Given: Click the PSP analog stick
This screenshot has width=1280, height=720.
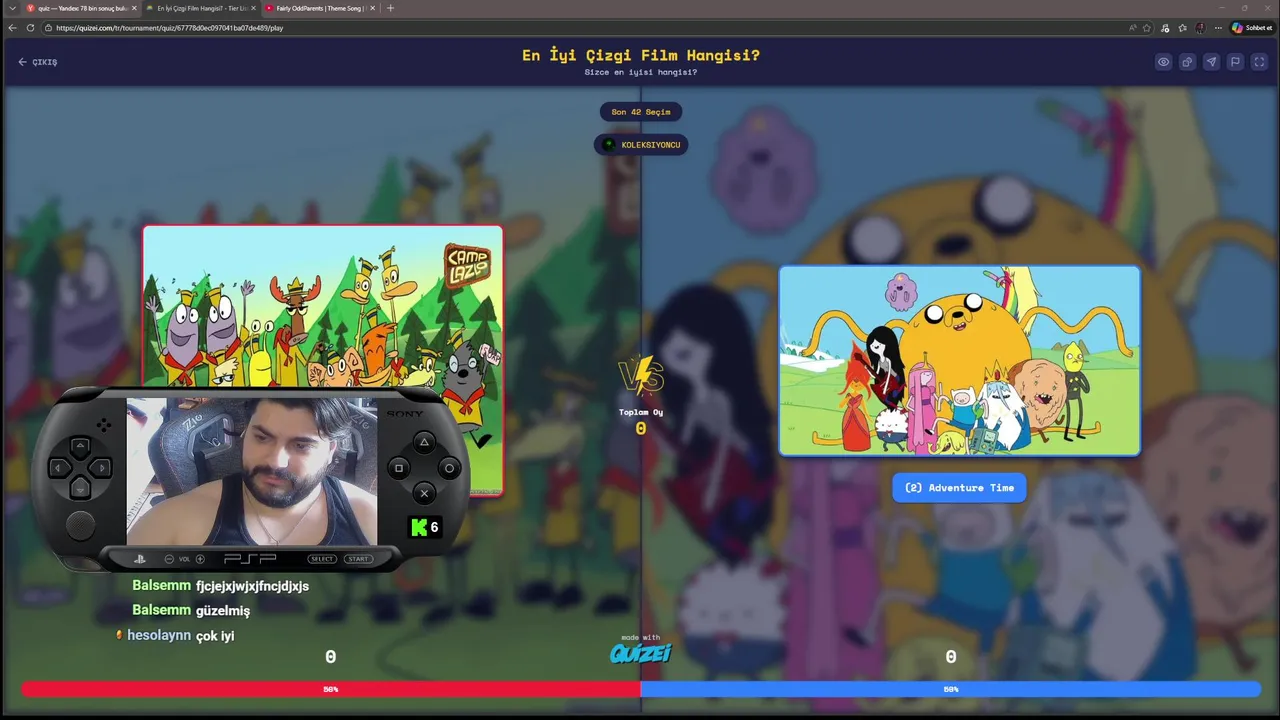Looking at the screenshot, I should coord(80,525).
